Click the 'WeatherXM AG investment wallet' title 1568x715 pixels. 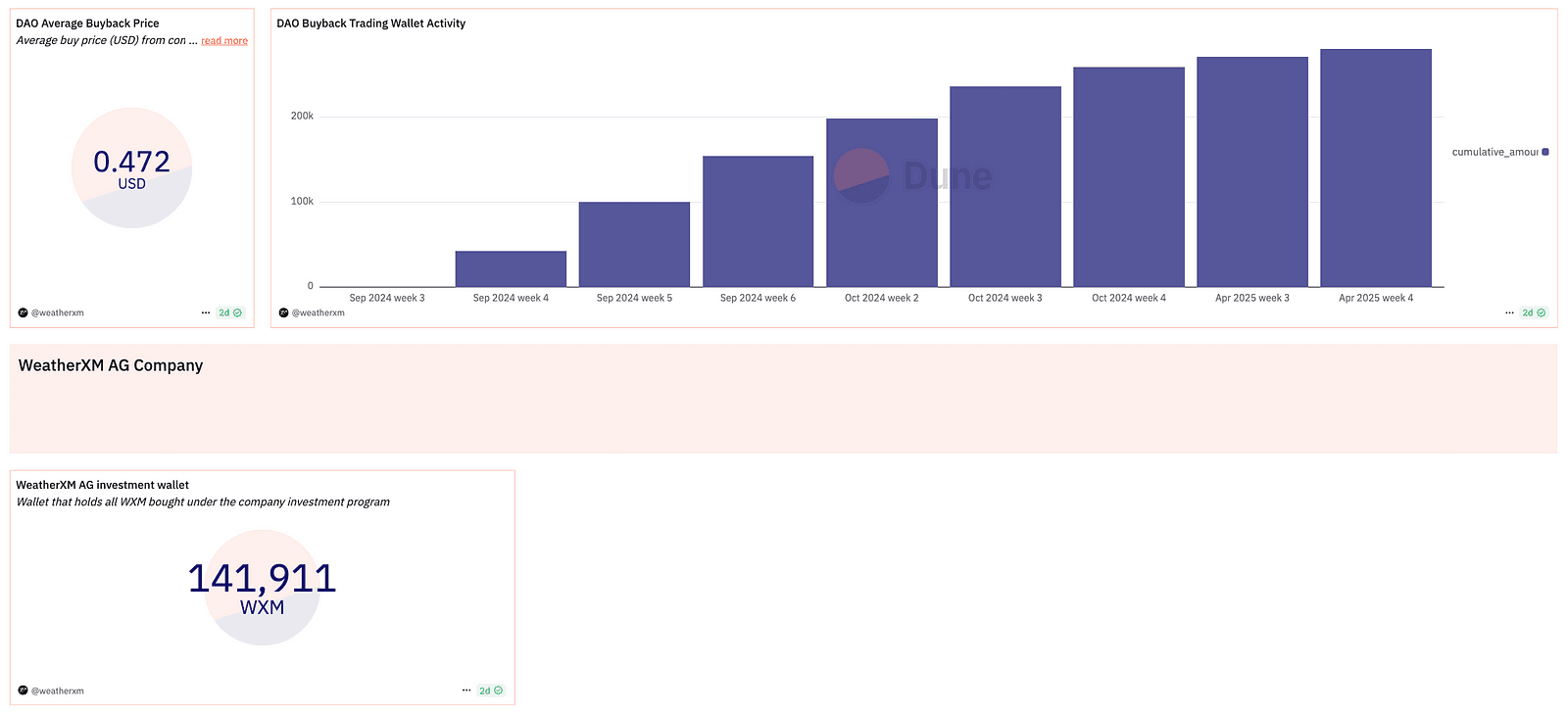[x=103, y=485]
